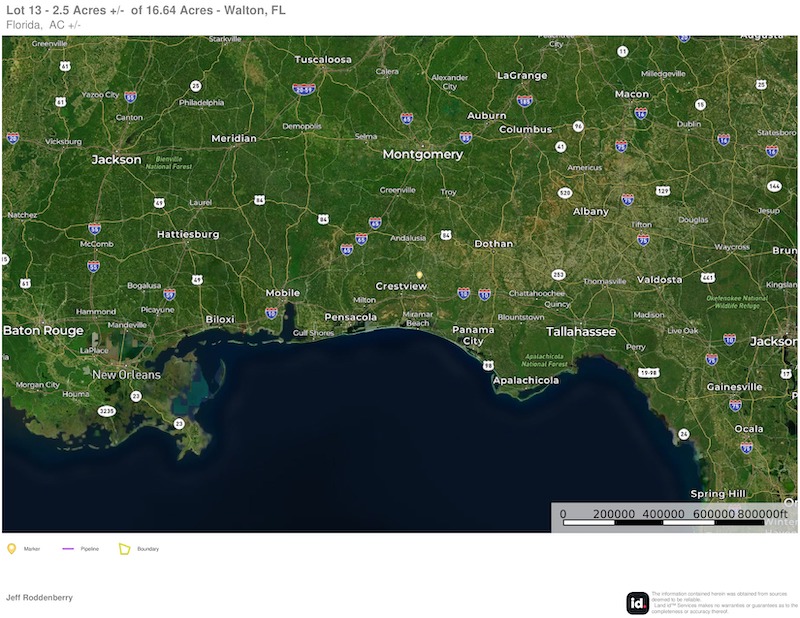Click the black id. logo badge
The width and height of the screenshot is (800, 618).
tap(637, 603)
